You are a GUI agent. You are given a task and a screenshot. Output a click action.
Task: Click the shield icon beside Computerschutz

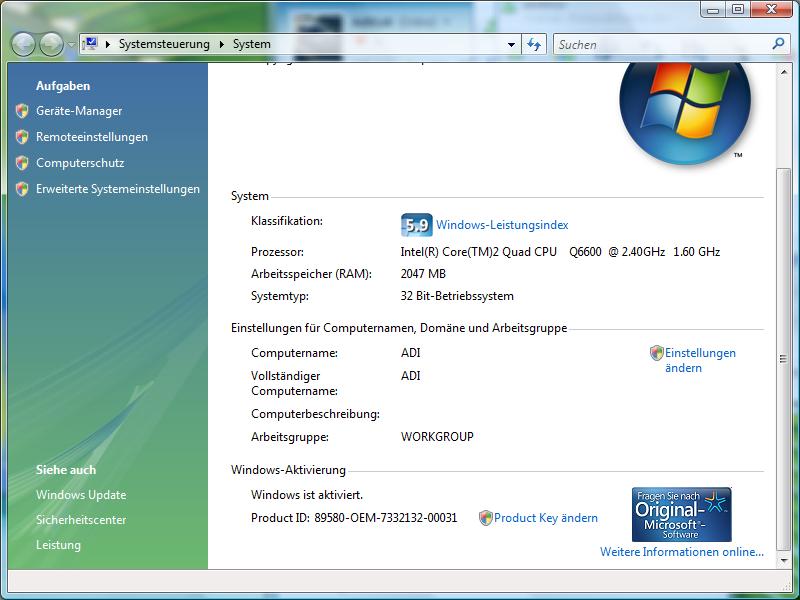click(22, 163)
